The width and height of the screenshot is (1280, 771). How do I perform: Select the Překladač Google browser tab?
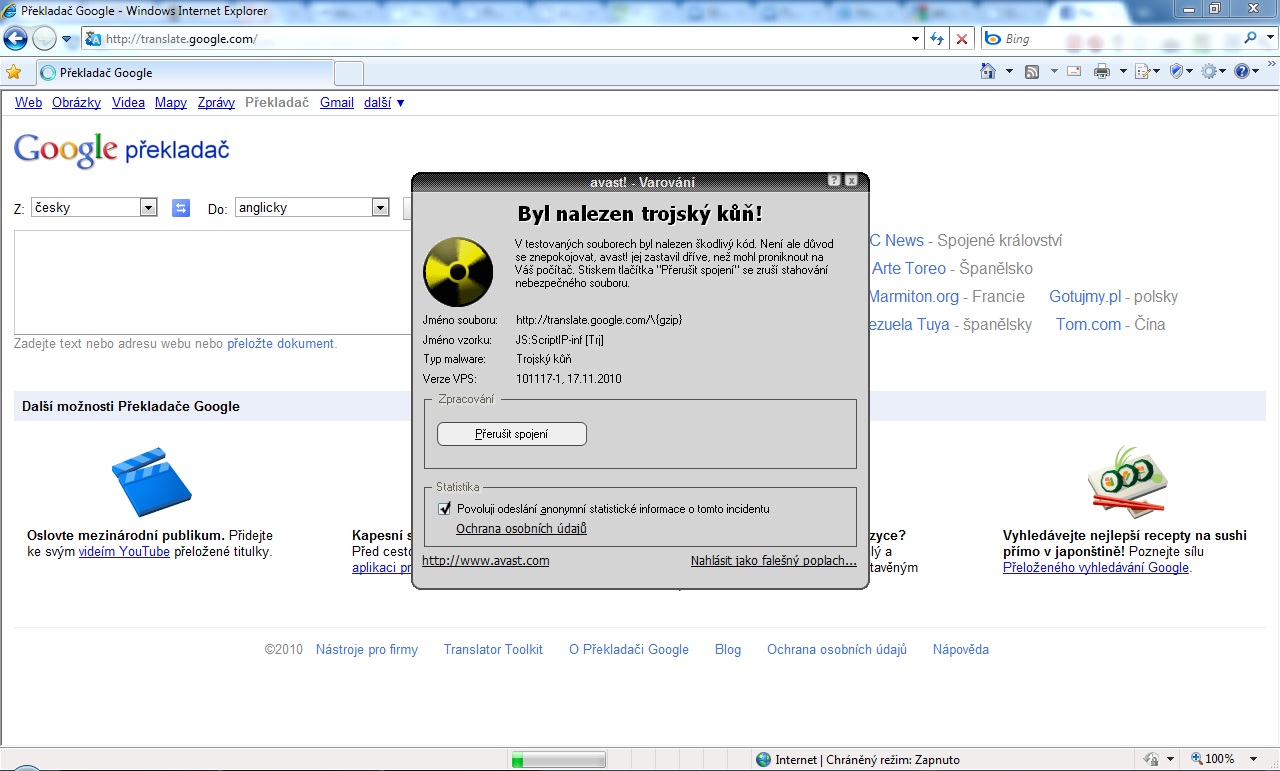point(184,72)
